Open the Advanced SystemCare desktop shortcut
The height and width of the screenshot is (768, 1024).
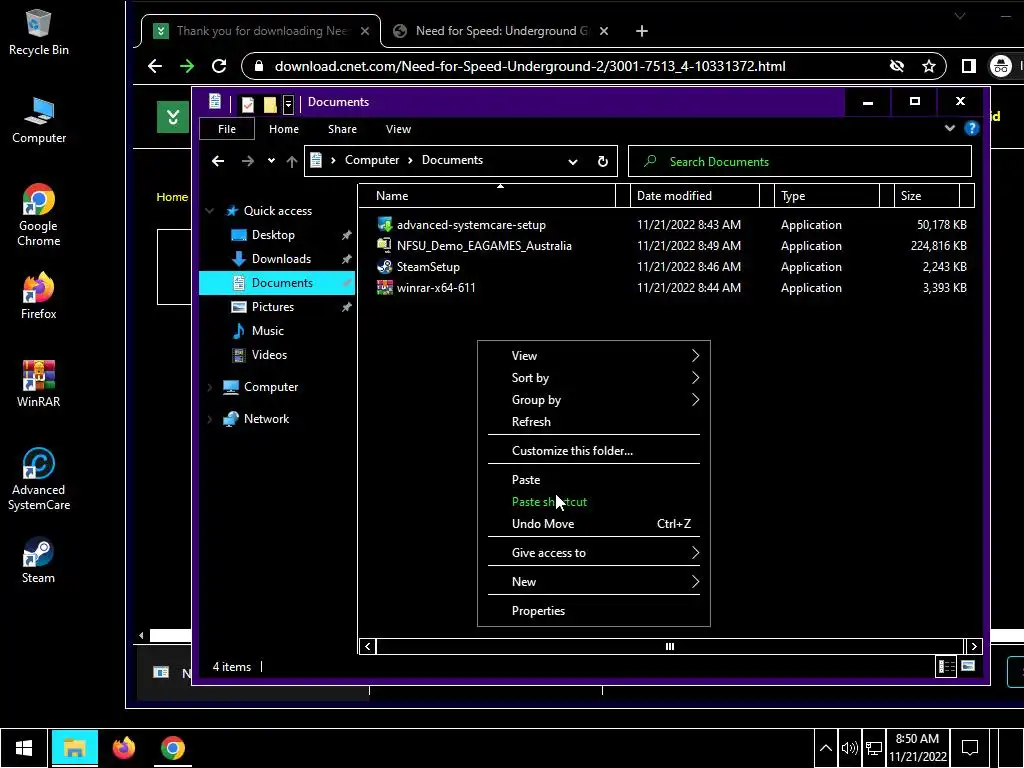(x=39, y=479)
